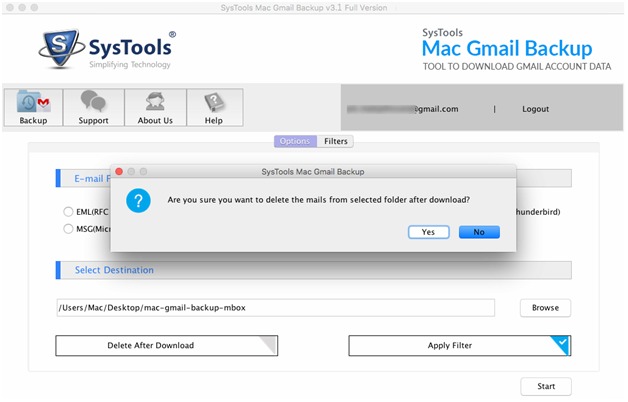Image resolution: width=628 pixels, height=402 pixels.
Task: Switch to the Filters tab
Action: click(335, 141)
